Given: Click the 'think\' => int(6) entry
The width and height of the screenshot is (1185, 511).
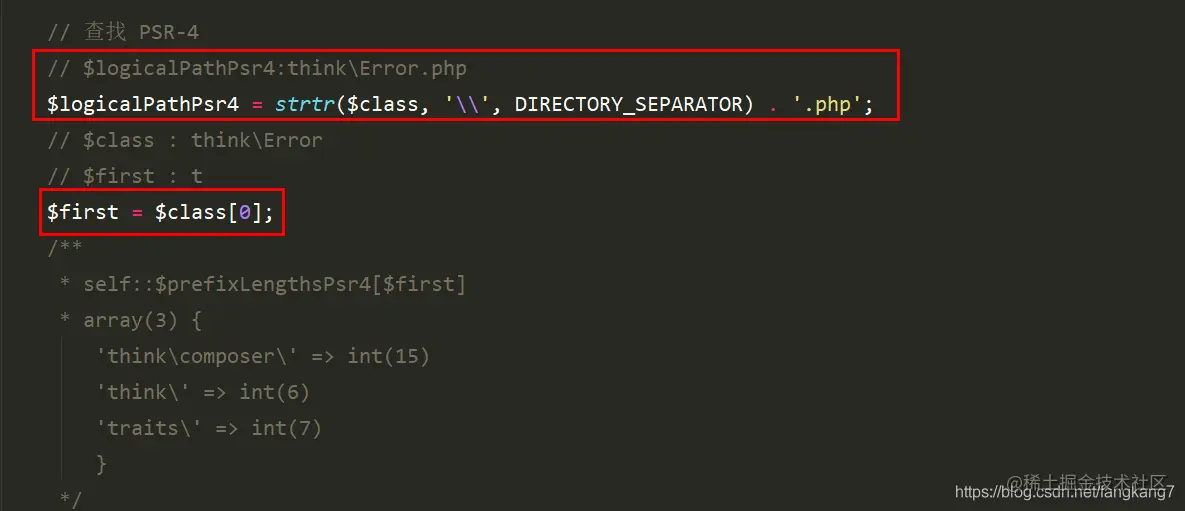Looking at the screenshot, I should pos(203,392).
